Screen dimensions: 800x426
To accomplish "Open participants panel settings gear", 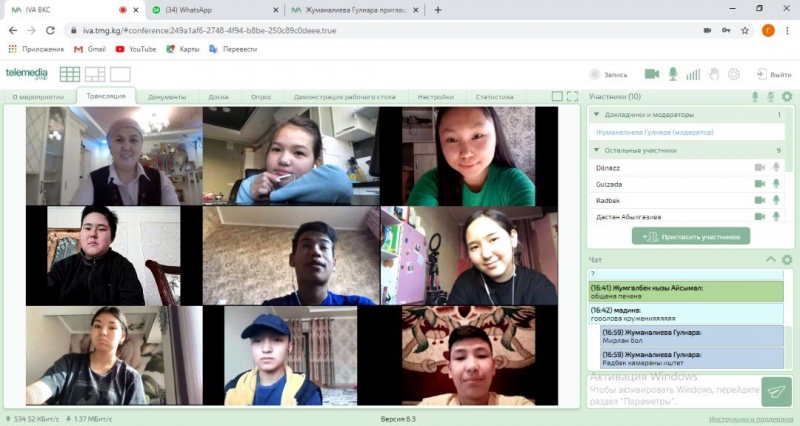I will (787, 96).
